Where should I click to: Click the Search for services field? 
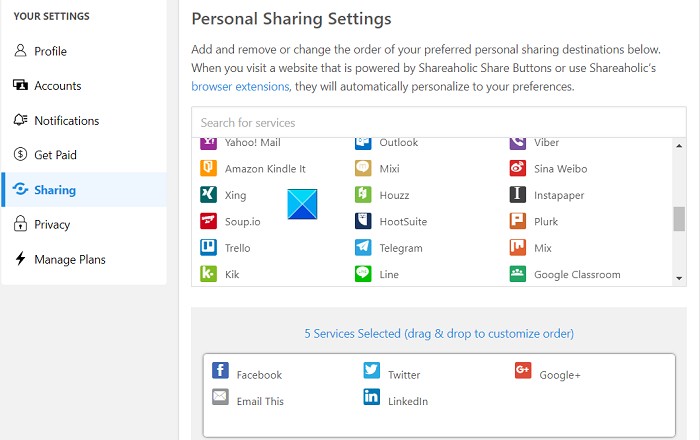pos(438,123)
